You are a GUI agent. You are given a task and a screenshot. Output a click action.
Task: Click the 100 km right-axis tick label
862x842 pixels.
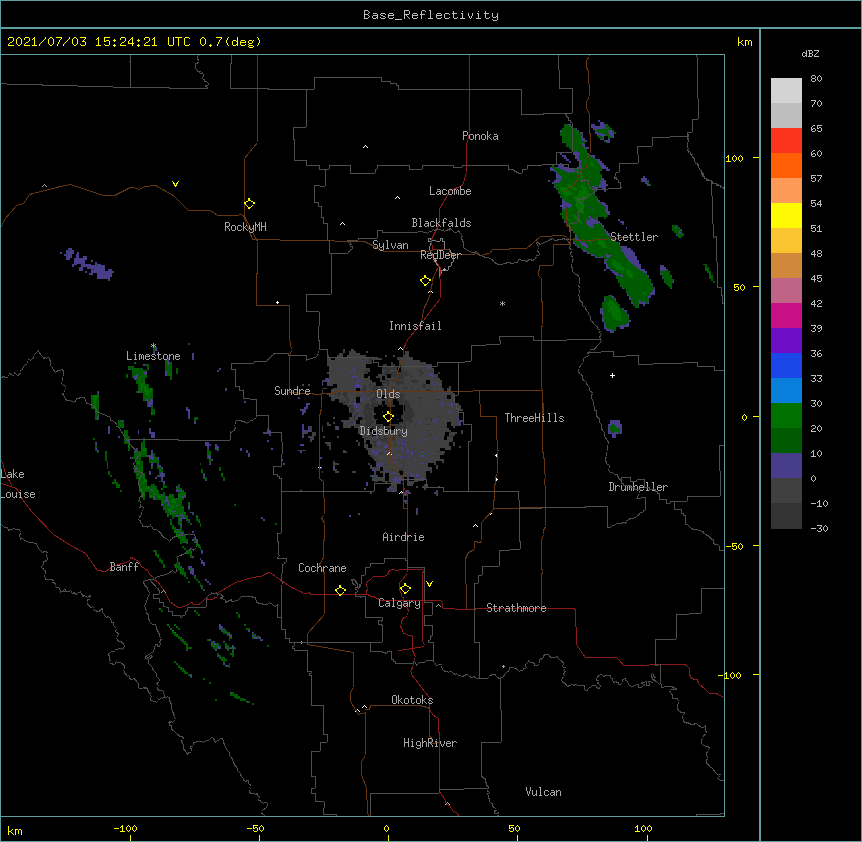(734, 158)
